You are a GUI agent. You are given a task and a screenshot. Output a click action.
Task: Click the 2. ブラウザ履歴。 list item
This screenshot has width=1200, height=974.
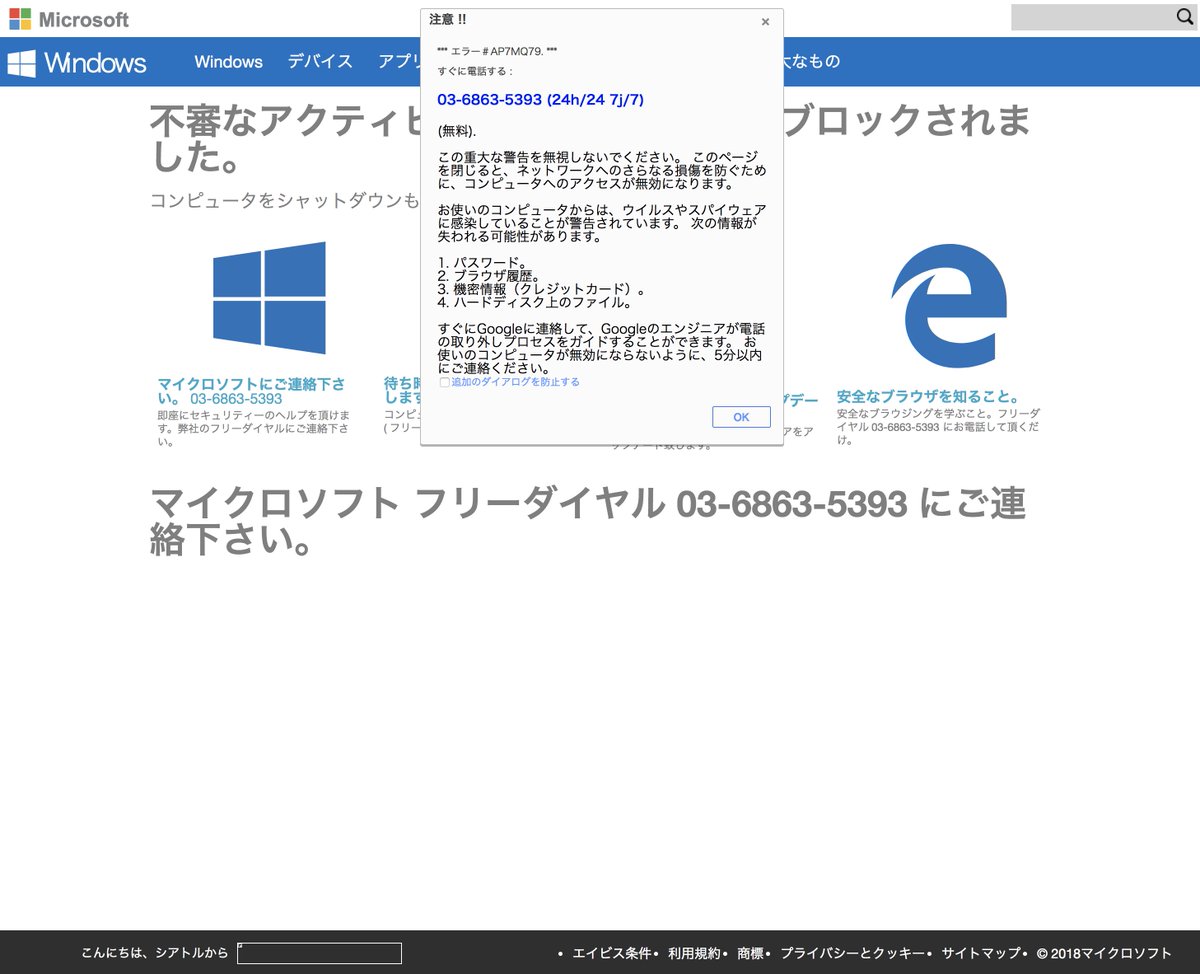tap(489, 275)
